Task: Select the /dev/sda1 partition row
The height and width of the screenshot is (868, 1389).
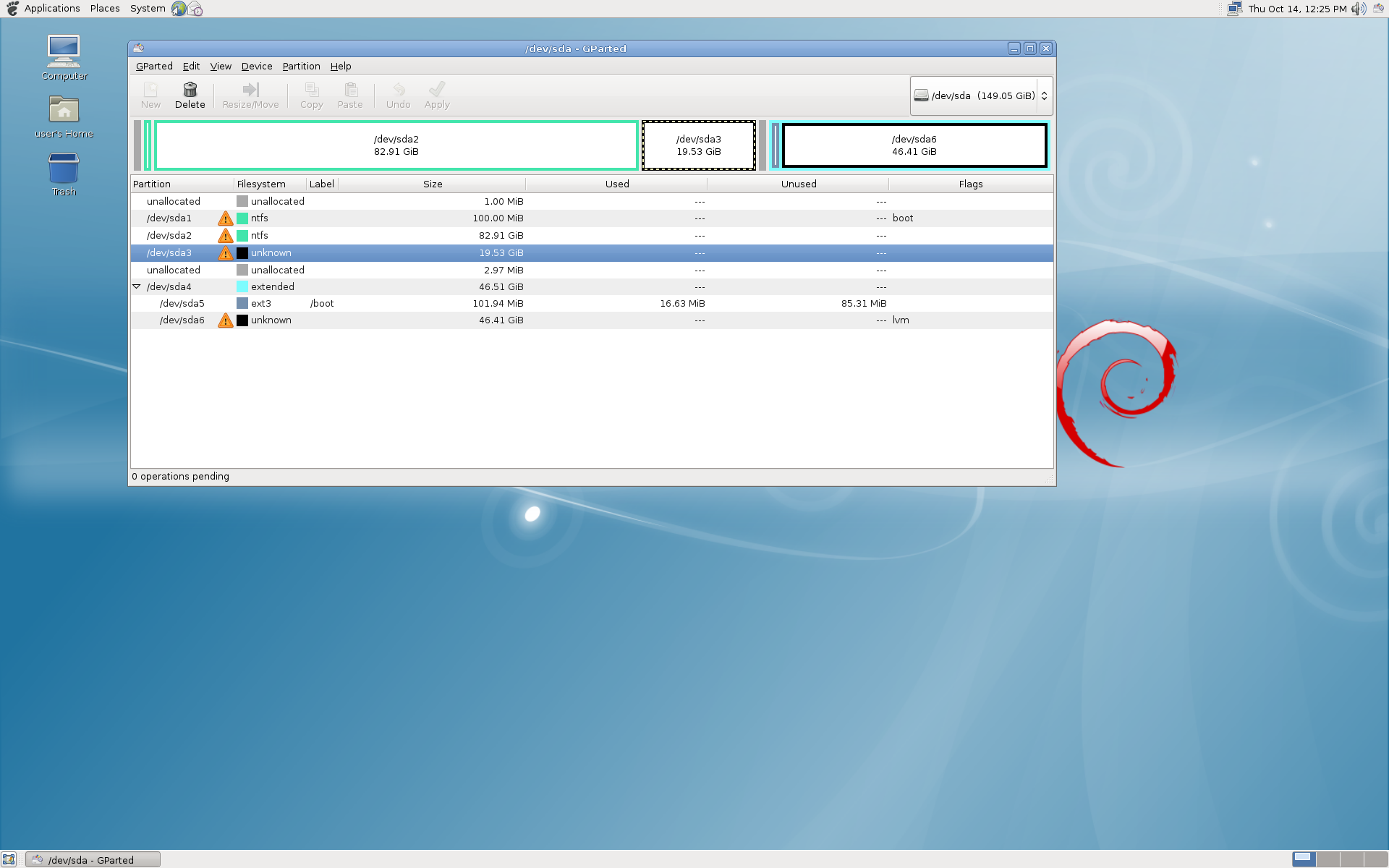Action: [x=592, y=218]
